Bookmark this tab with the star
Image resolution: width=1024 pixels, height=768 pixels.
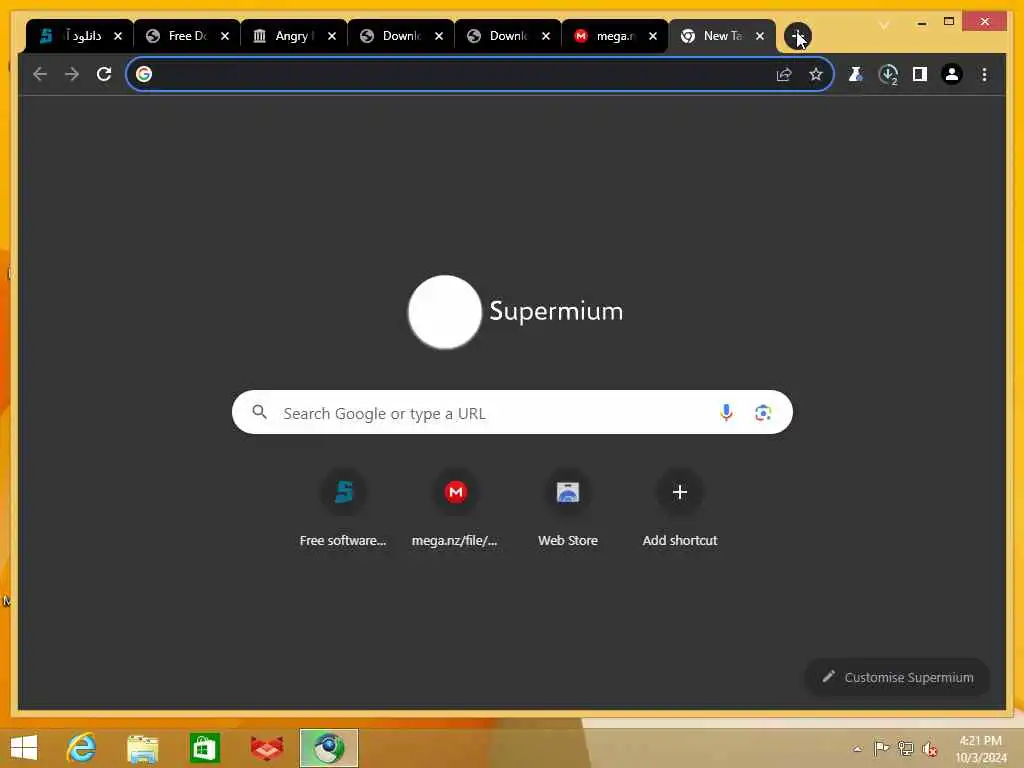click(x=816, y=74)
